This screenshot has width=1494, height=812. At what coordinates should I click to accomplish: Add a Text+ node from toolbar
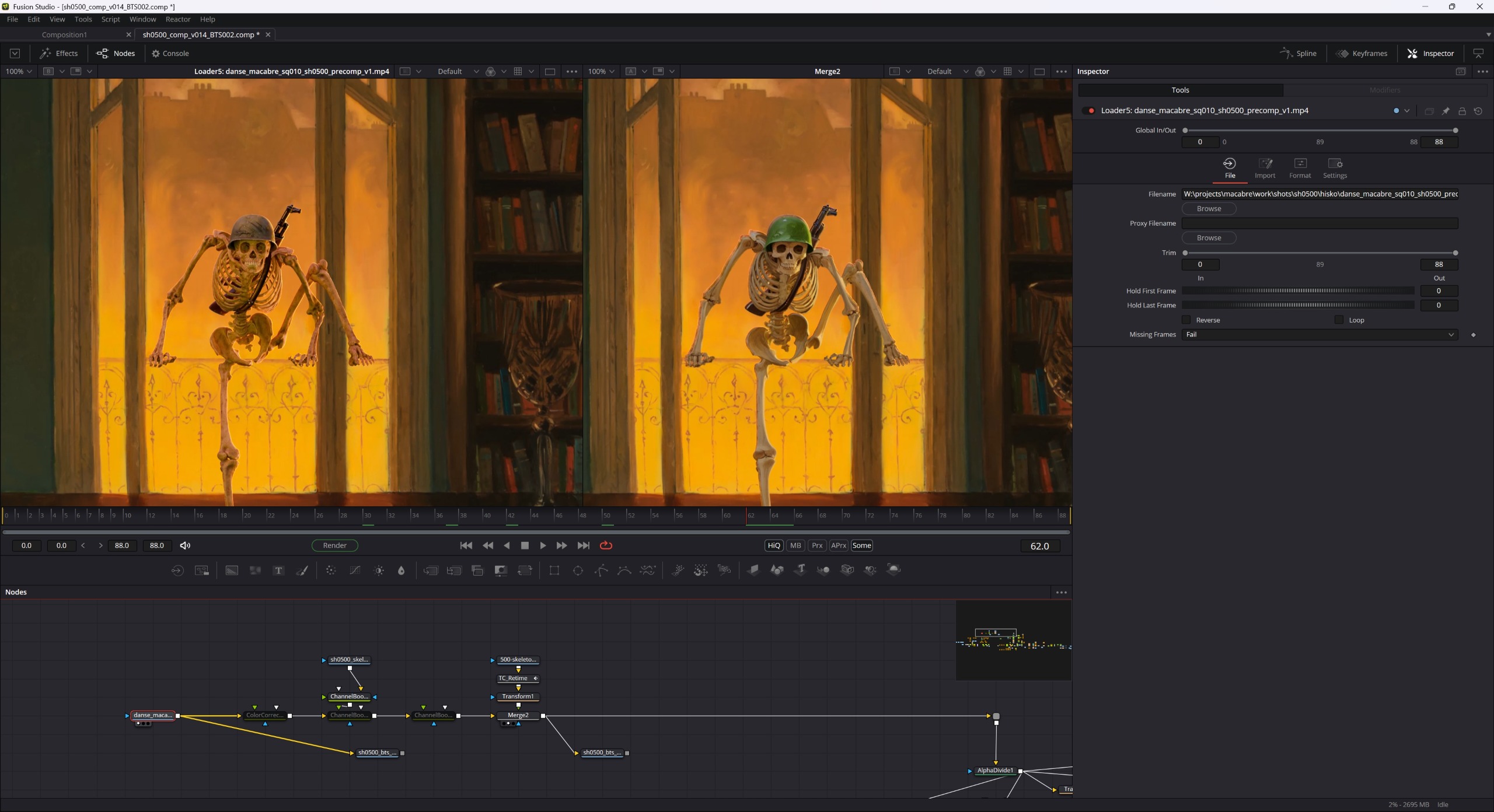(x=278, y=570)
